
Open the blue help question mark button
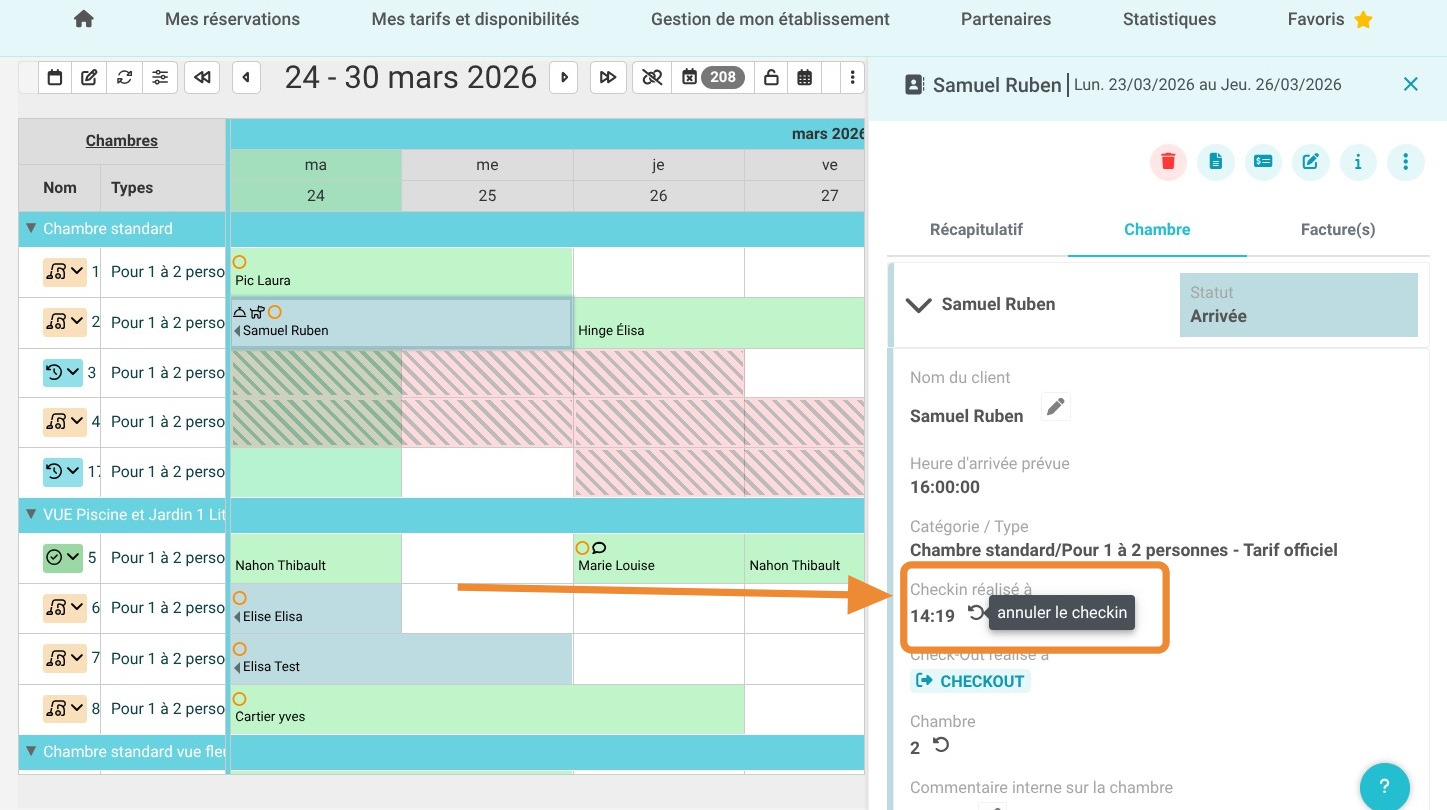(1385, 785)
